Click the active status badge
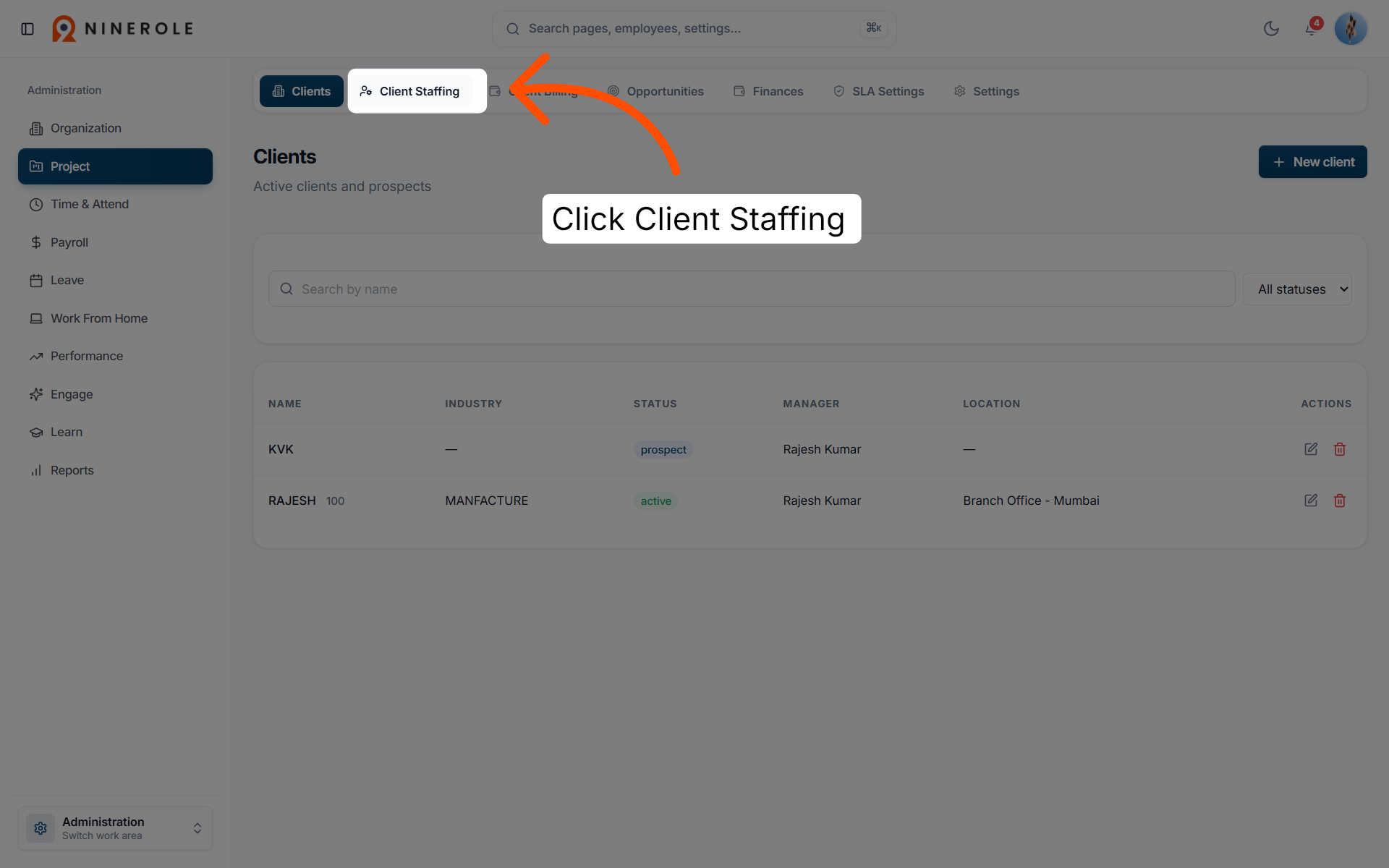The height and width of the screenshot is (868, 1389). point(655,501)
